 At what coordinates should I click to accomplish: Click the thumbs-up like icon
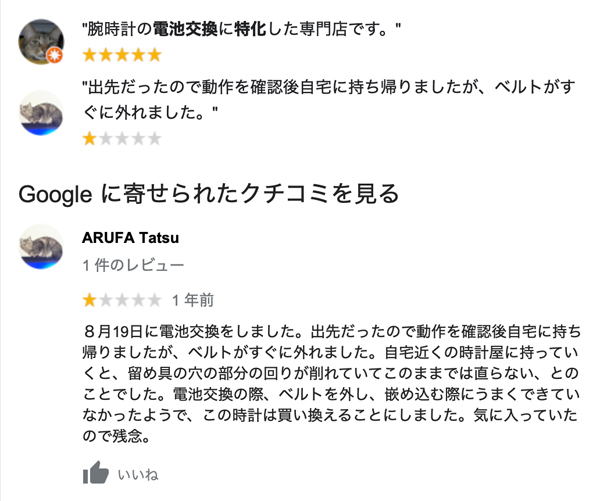coord(96,473)
